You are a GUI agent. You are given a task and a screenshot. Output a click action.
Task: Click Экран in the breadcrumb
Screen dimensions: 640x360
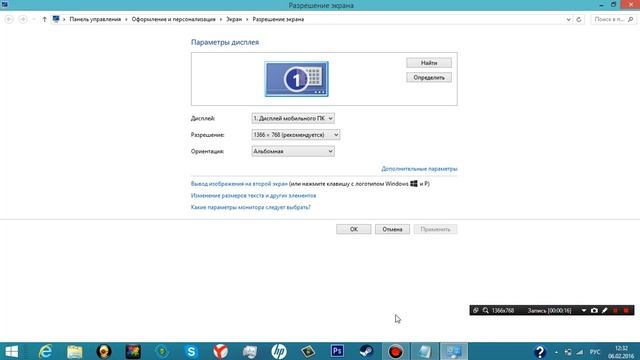(x=234, y=19)
